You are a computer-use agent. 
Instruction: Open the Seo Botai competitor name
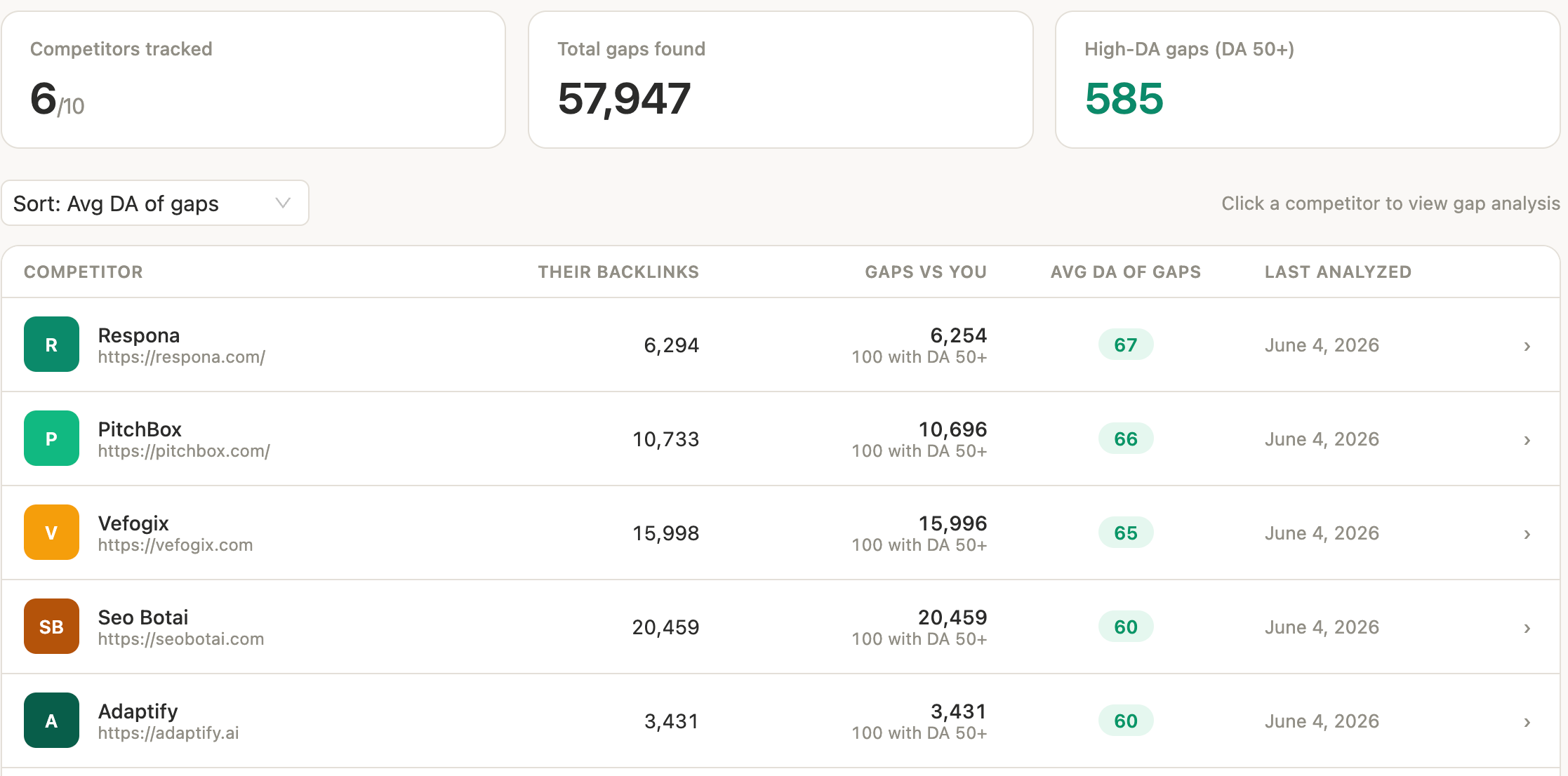(143, 617)
